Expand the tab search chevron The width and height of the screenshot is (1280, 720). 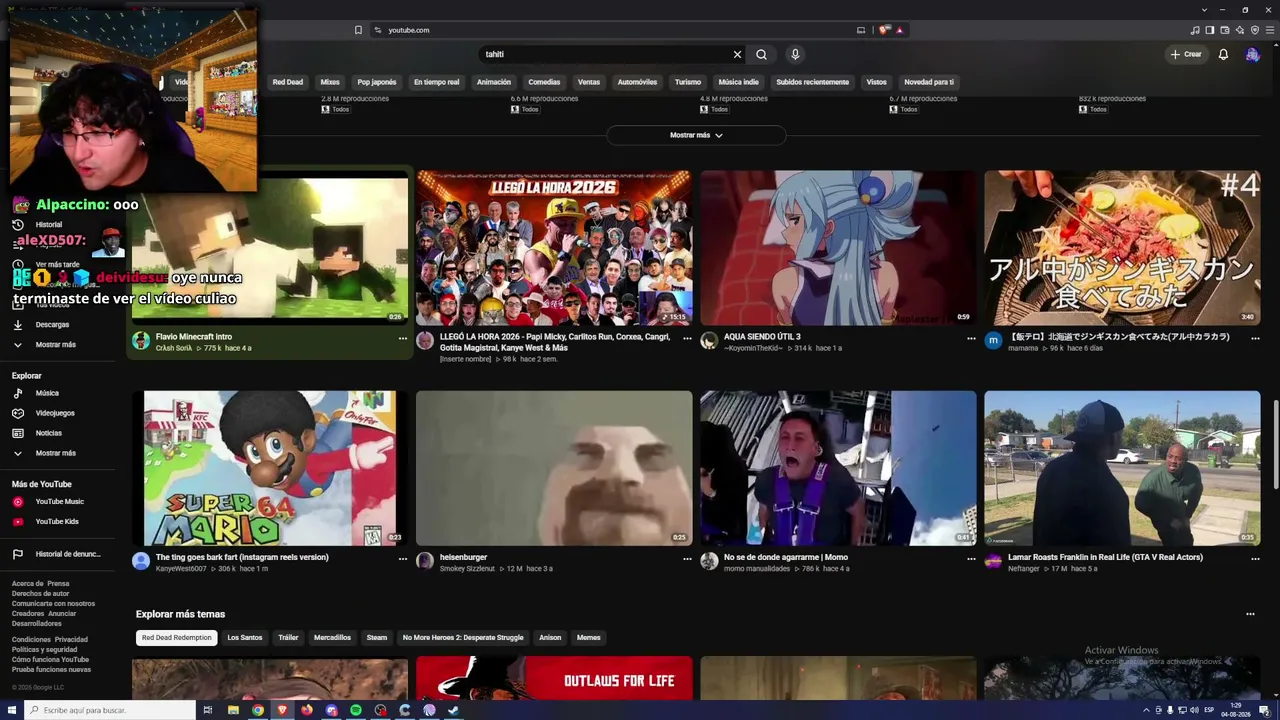1204,9
